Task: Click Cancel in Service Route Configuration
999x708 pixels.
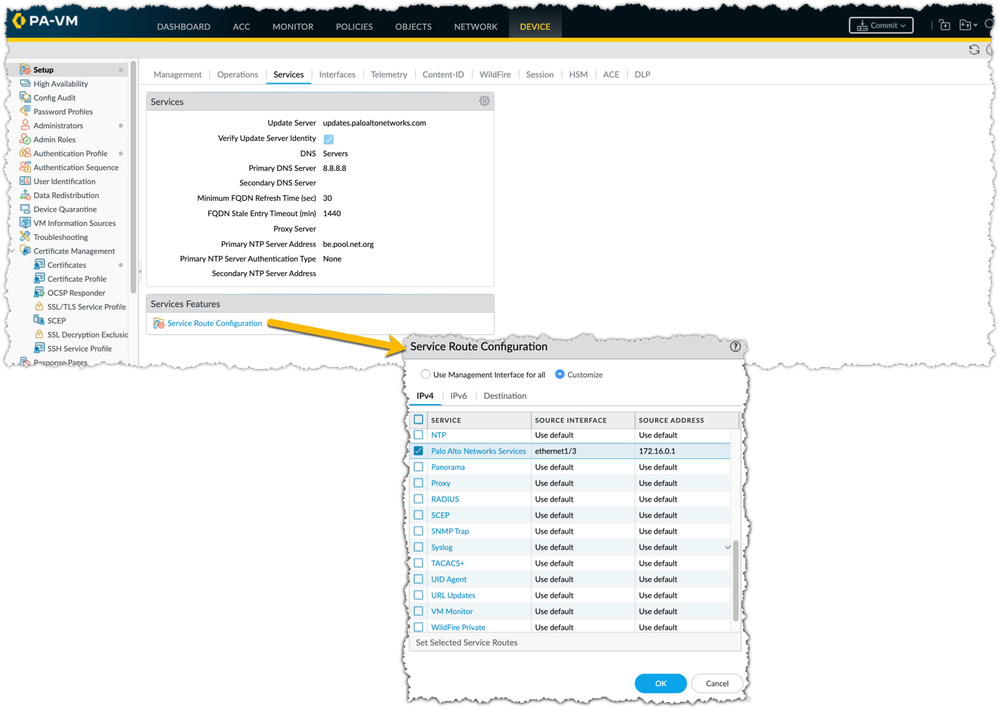Action: click(x=717, y=683)
